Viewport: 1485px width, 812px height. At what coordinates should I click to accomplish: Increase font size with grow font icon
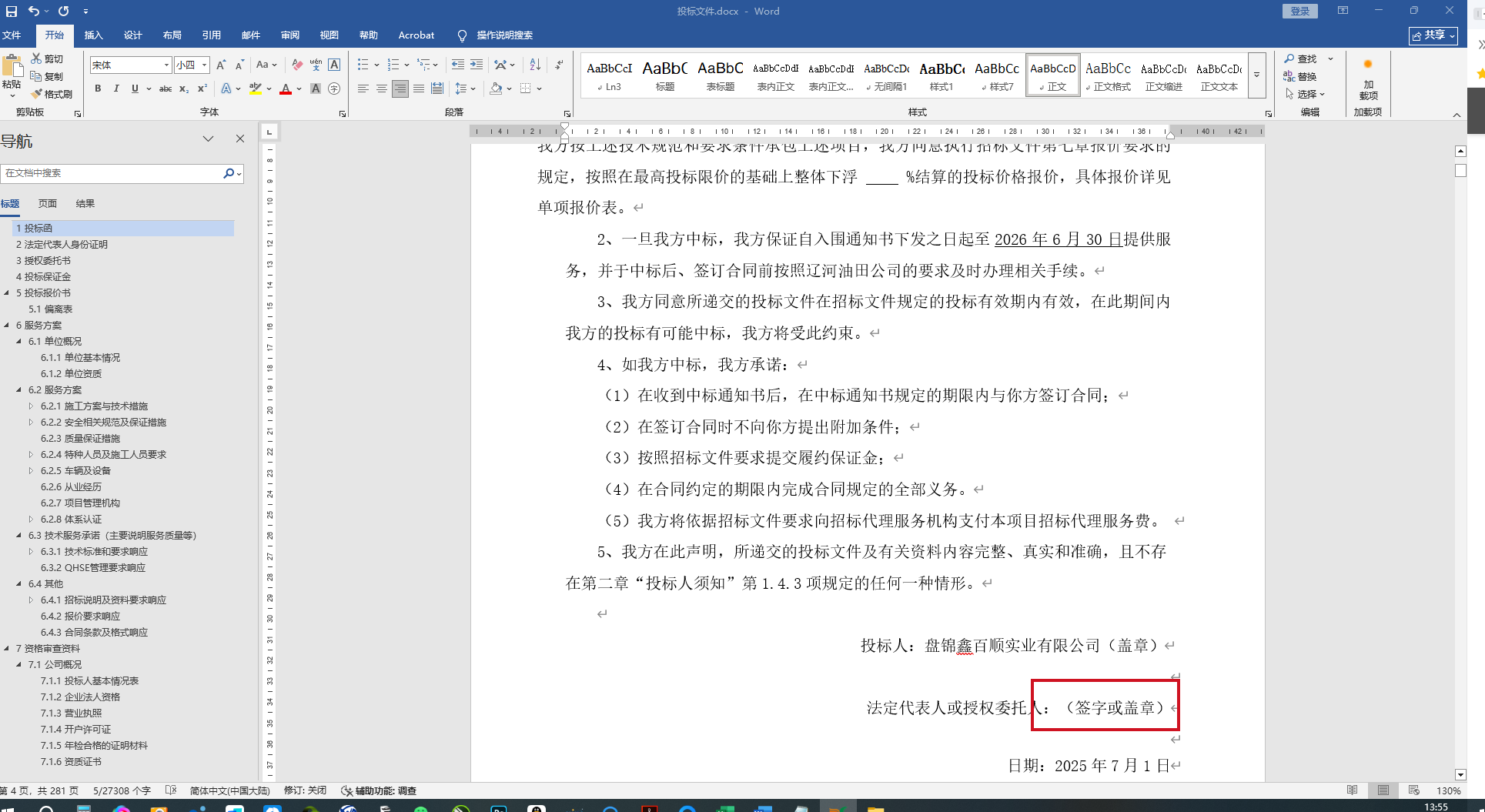[x=222, y=65]
